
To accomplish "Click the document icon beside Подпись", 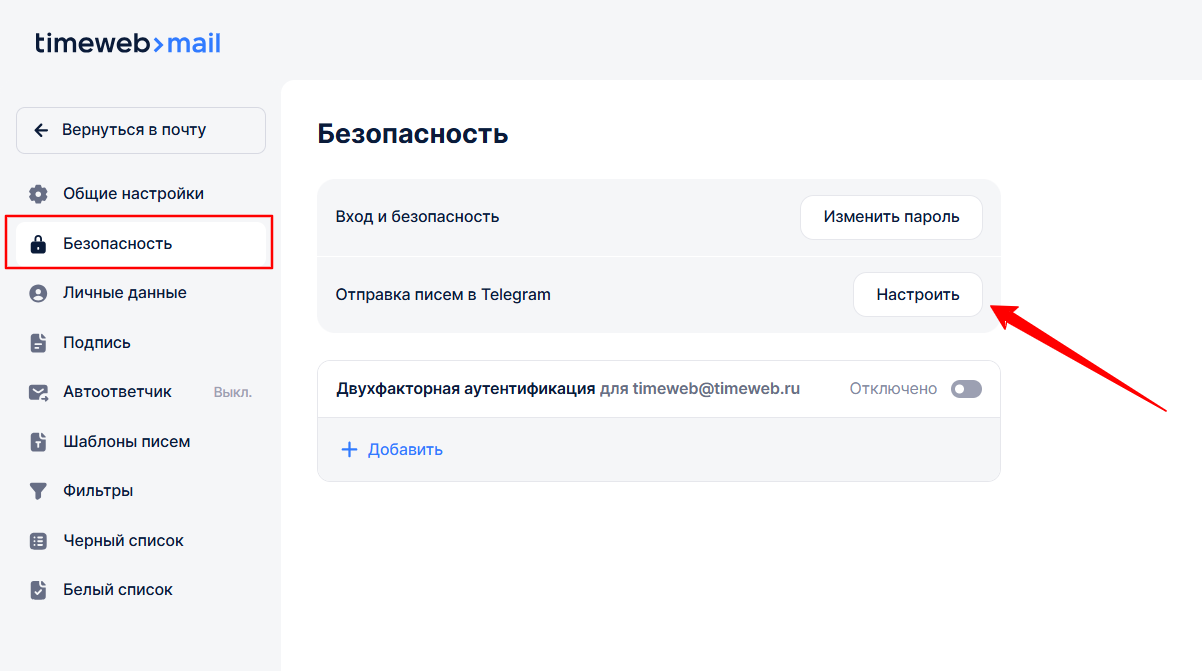I will click(x=38, y=343).
